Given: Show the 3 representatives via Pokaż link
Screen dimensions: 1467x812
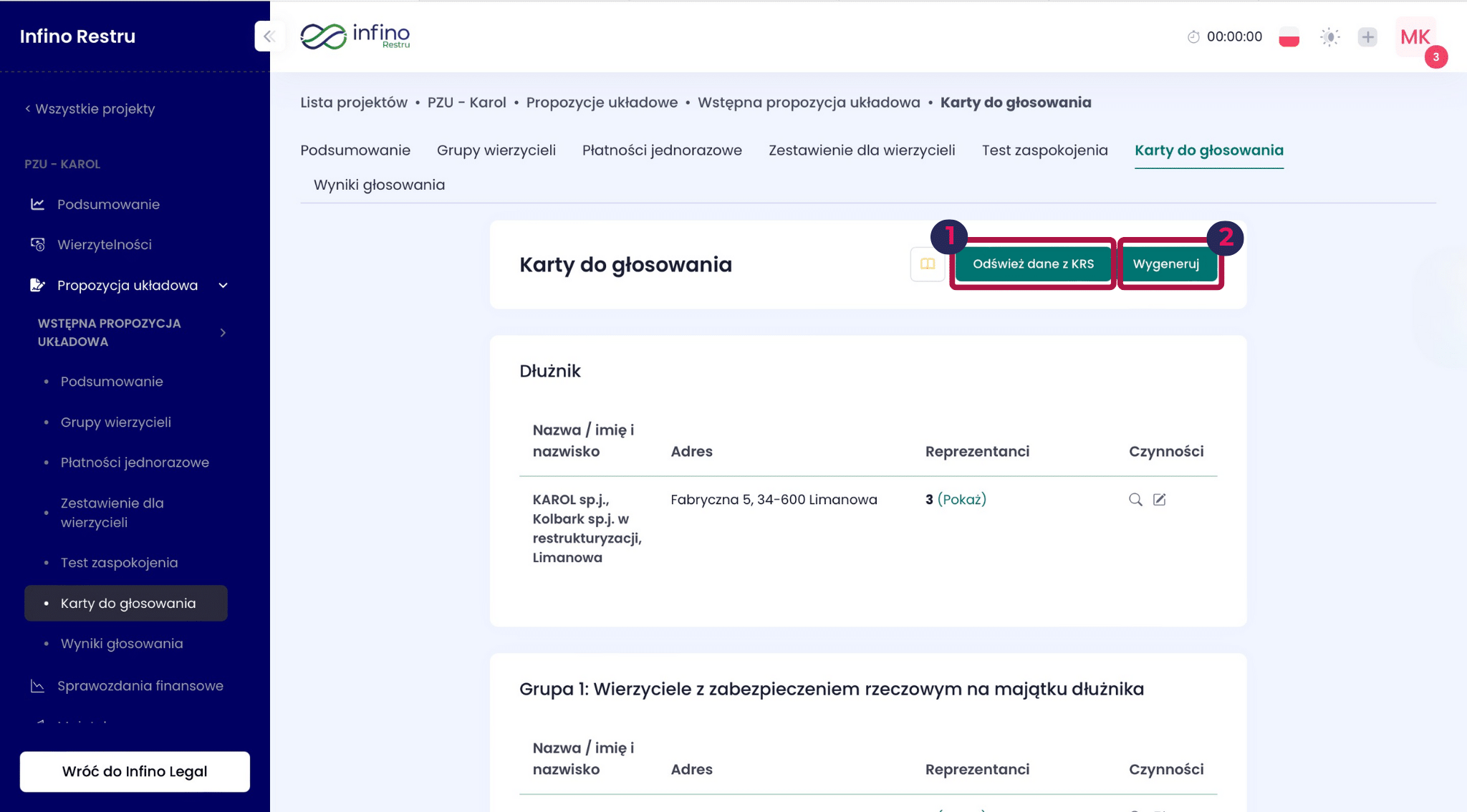Looking at the screenshot, I should coord(961,500).
